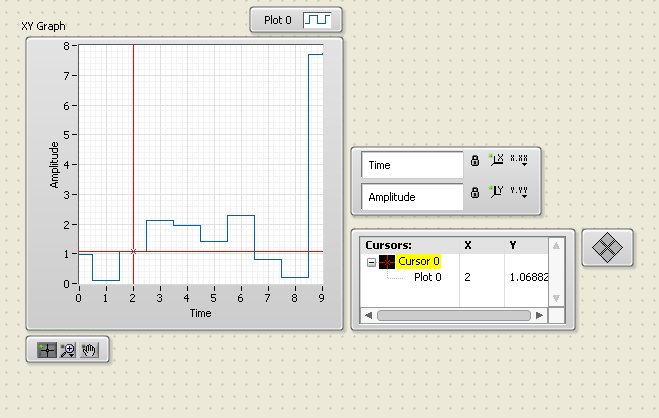This screenshot has height=418, width=659.
Task: Click the Time X-axis label below graph
Action: (x=200, y=313)
